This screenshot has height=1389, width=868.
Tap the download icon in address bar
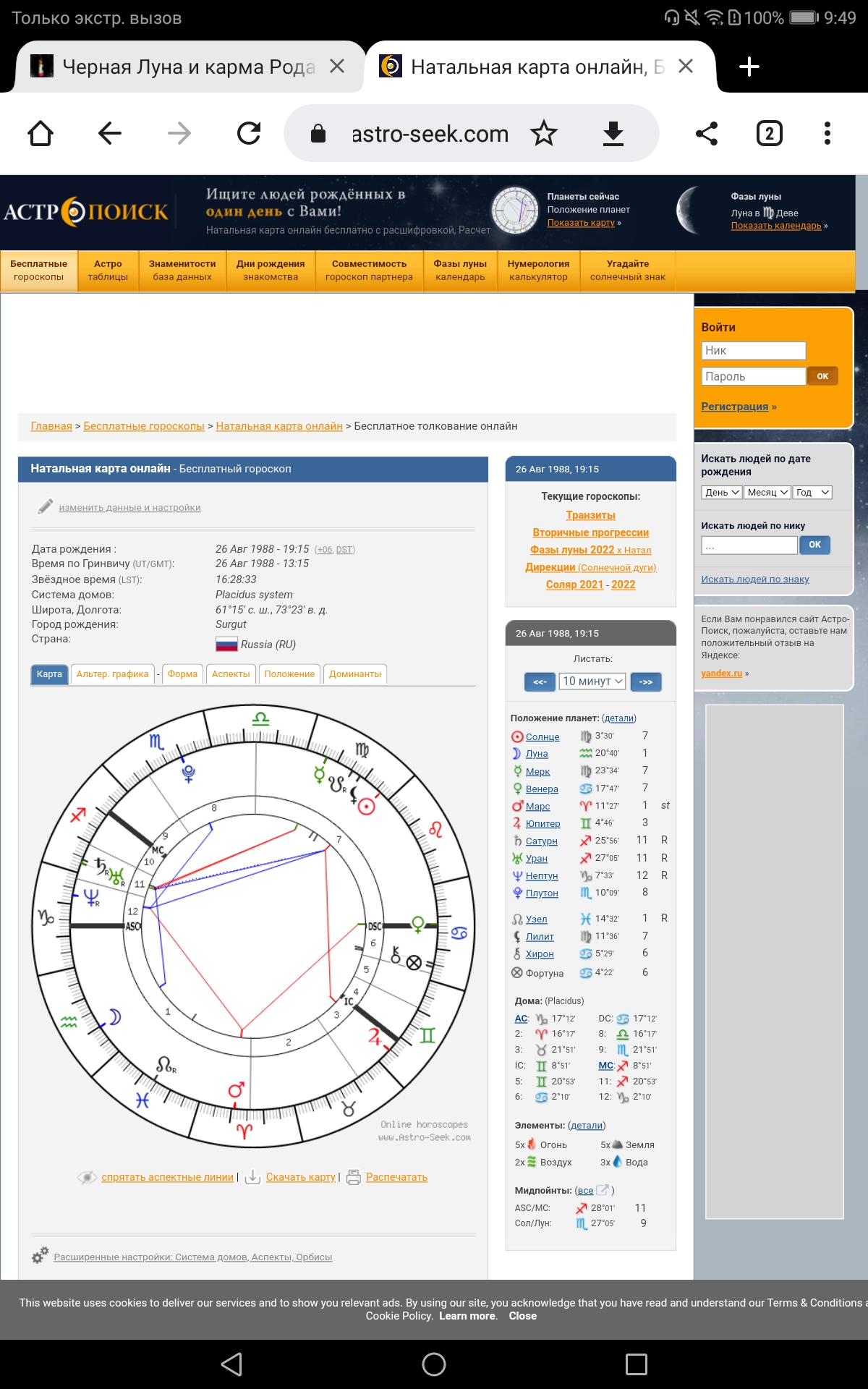point(613,133)
